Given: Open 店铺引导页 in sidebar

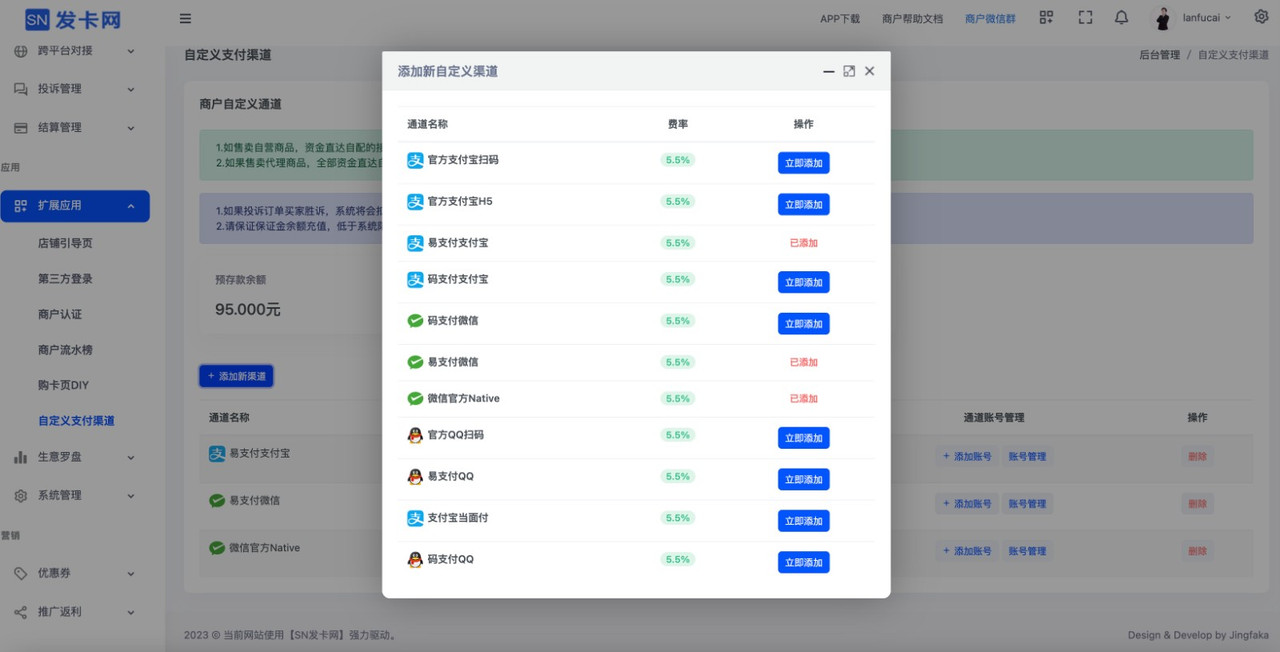Looking at the screenshot, I should 65,243.
